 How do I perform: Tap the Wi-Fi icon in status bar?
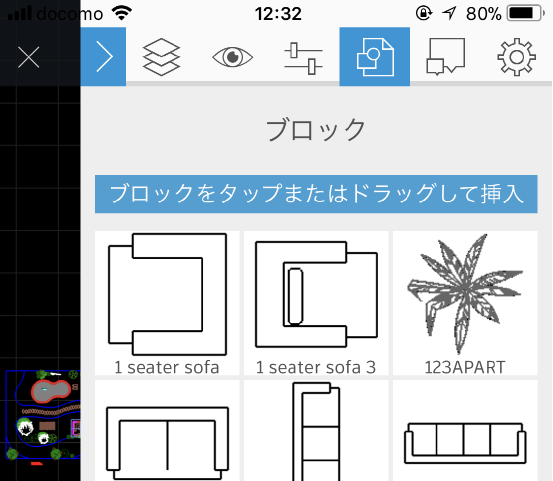tap(122, 13)
